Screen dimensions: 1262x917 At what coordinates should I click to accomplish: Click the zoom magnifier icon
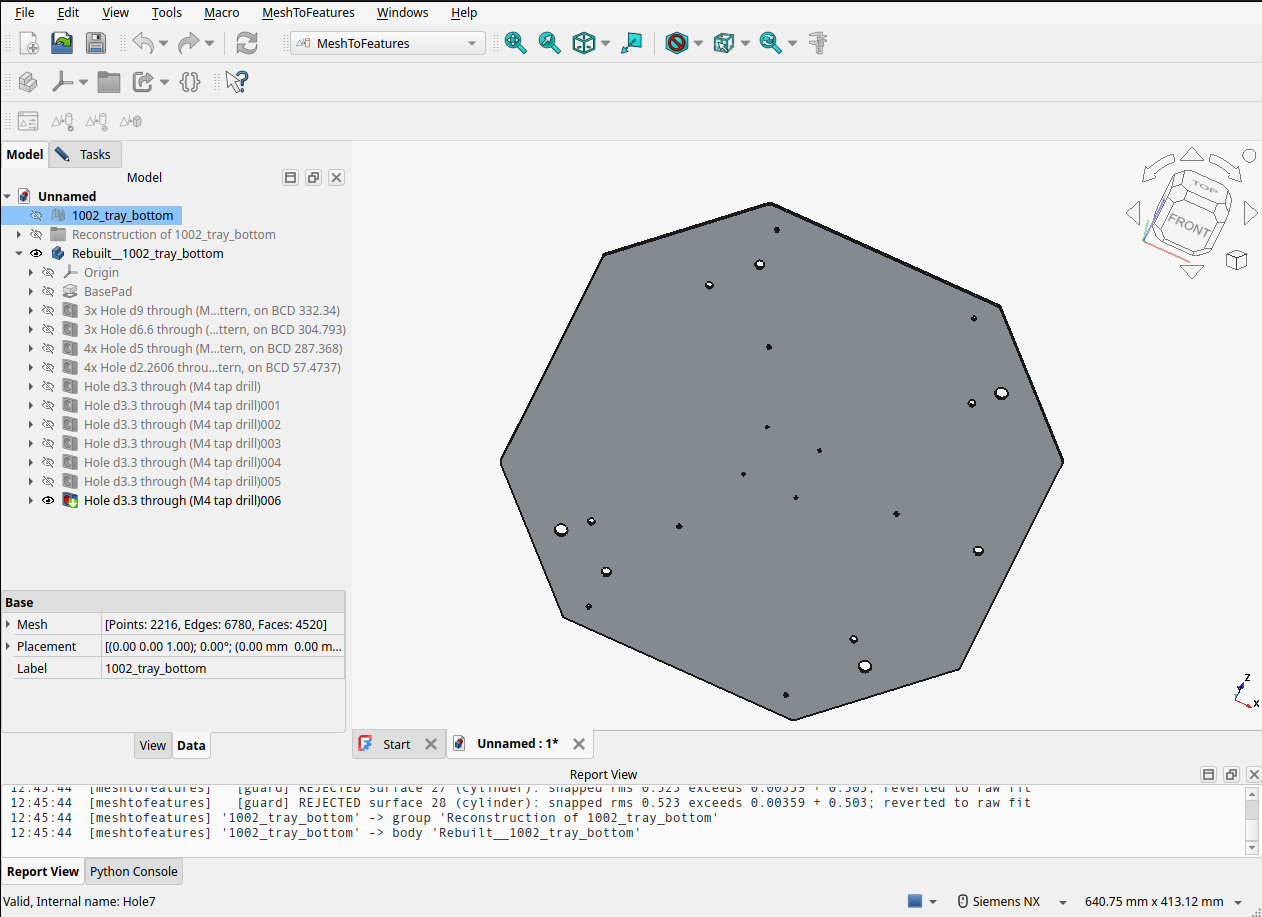pos(771,43)
